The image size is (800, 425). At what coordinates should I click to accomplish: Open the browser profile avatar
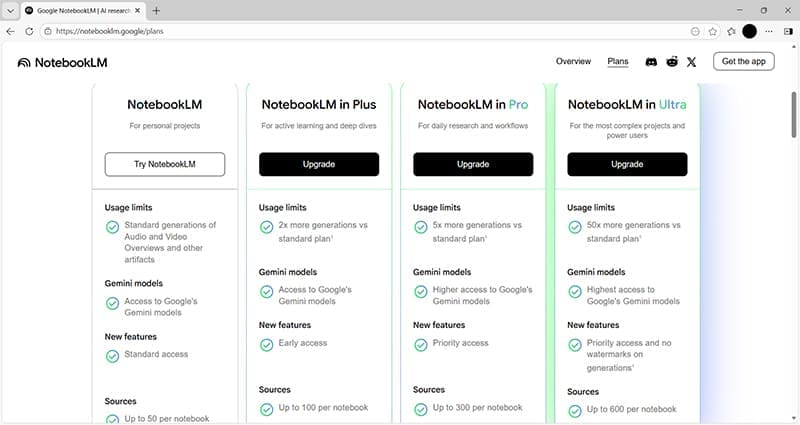click(x=749, y=31)
